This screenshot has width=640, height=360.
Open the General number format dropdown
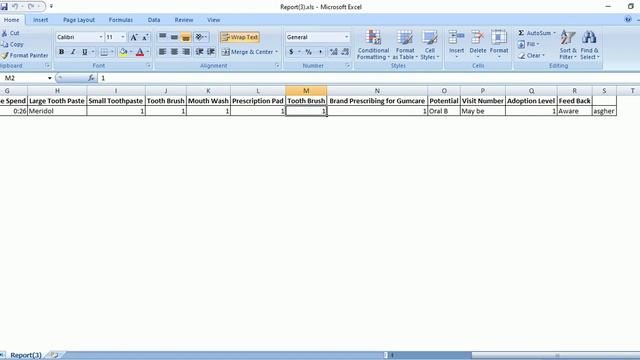pos(346,37)
